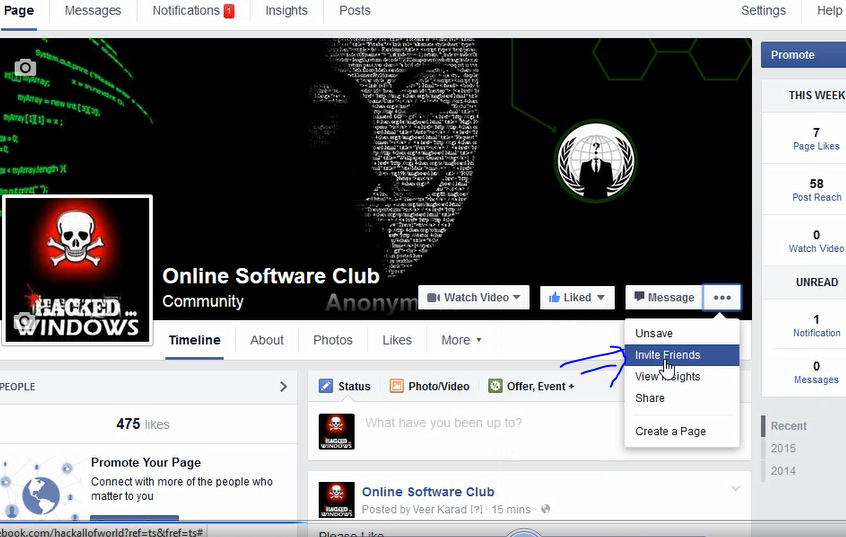
Task: Open the Notifications tab
Action: click(x=186, y=11)
